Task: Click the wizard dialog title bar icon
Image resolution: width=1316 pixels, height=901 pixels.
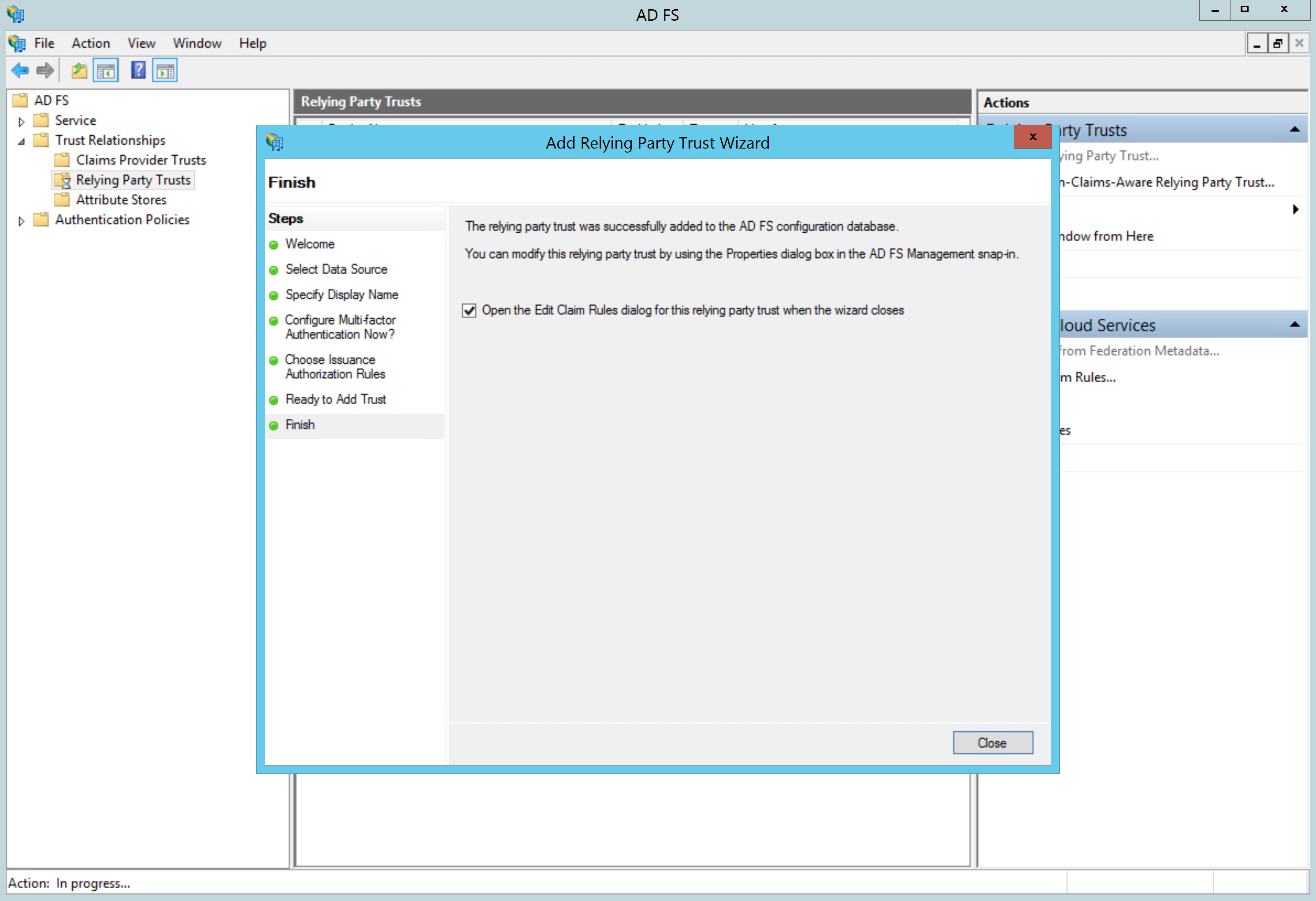Action: click(x=274, y=142)
